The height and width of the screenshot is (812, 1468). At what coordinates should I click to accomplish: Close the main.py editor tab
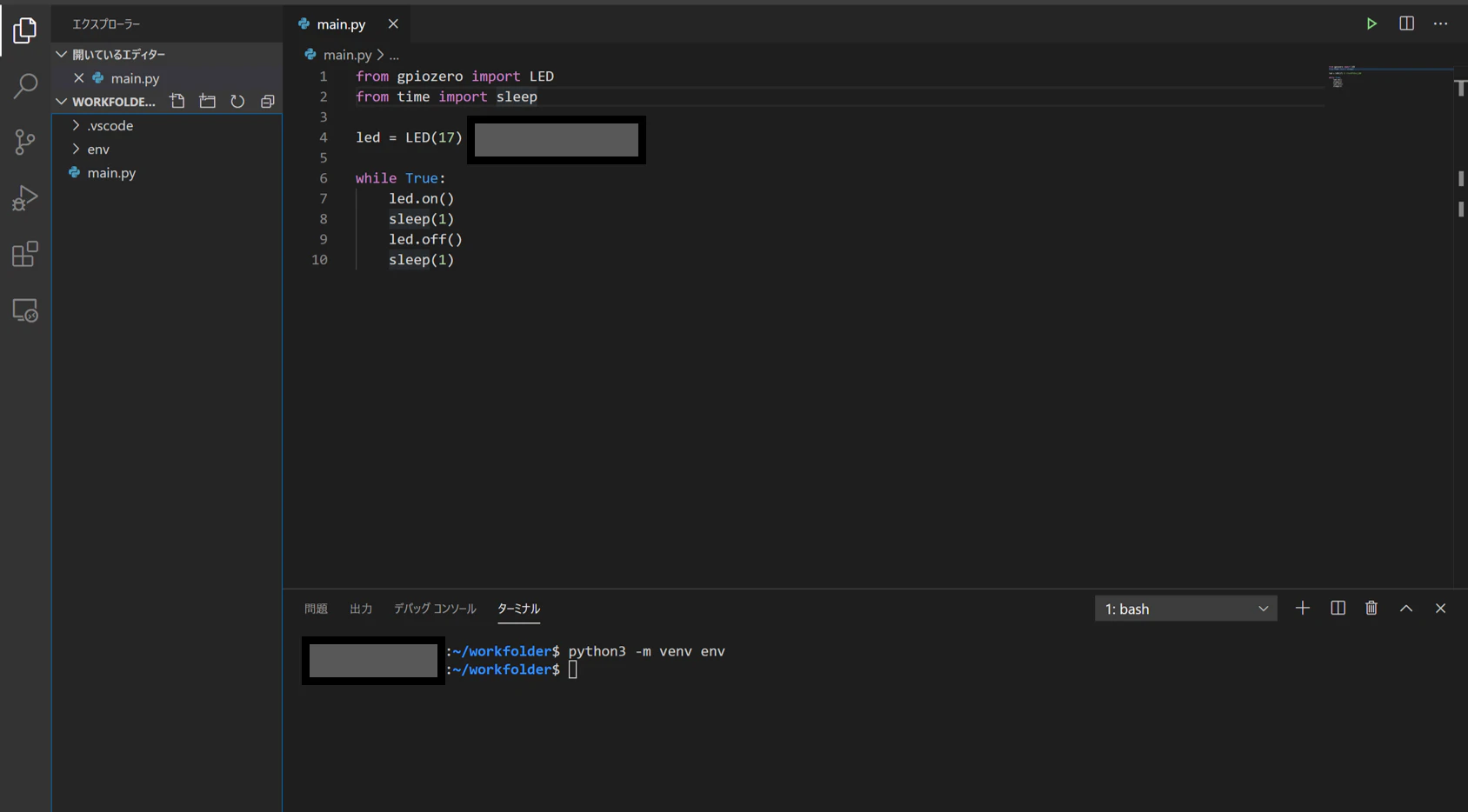click(393, 24)
